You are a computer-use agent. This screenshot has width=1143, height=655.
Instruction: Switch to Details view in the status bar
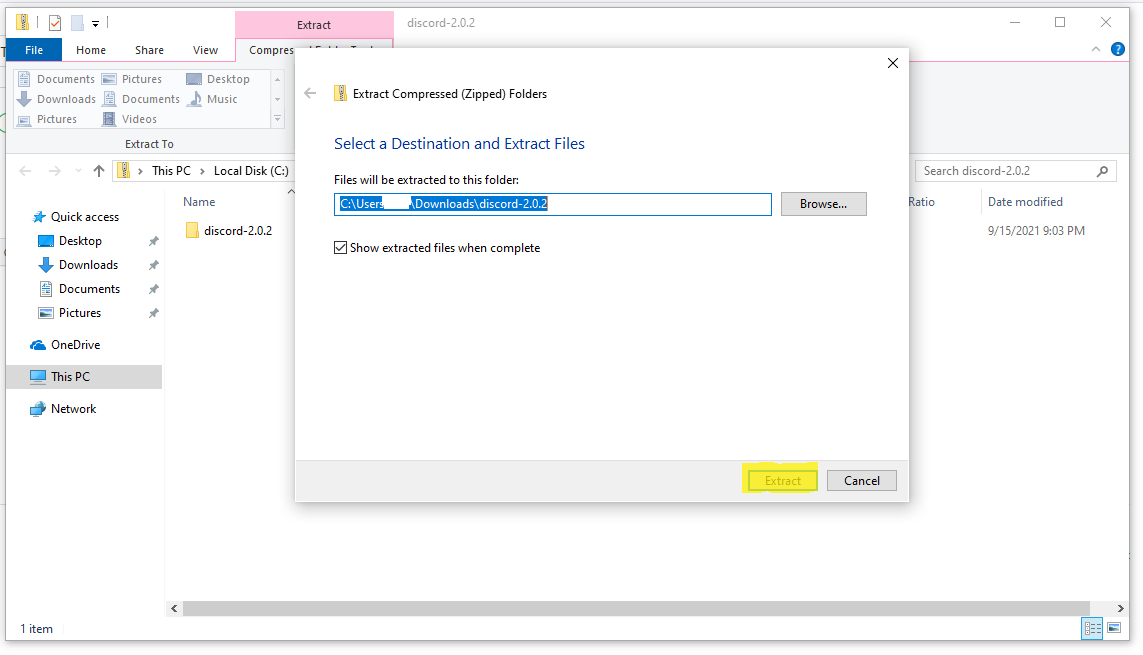pos(1092,628)
